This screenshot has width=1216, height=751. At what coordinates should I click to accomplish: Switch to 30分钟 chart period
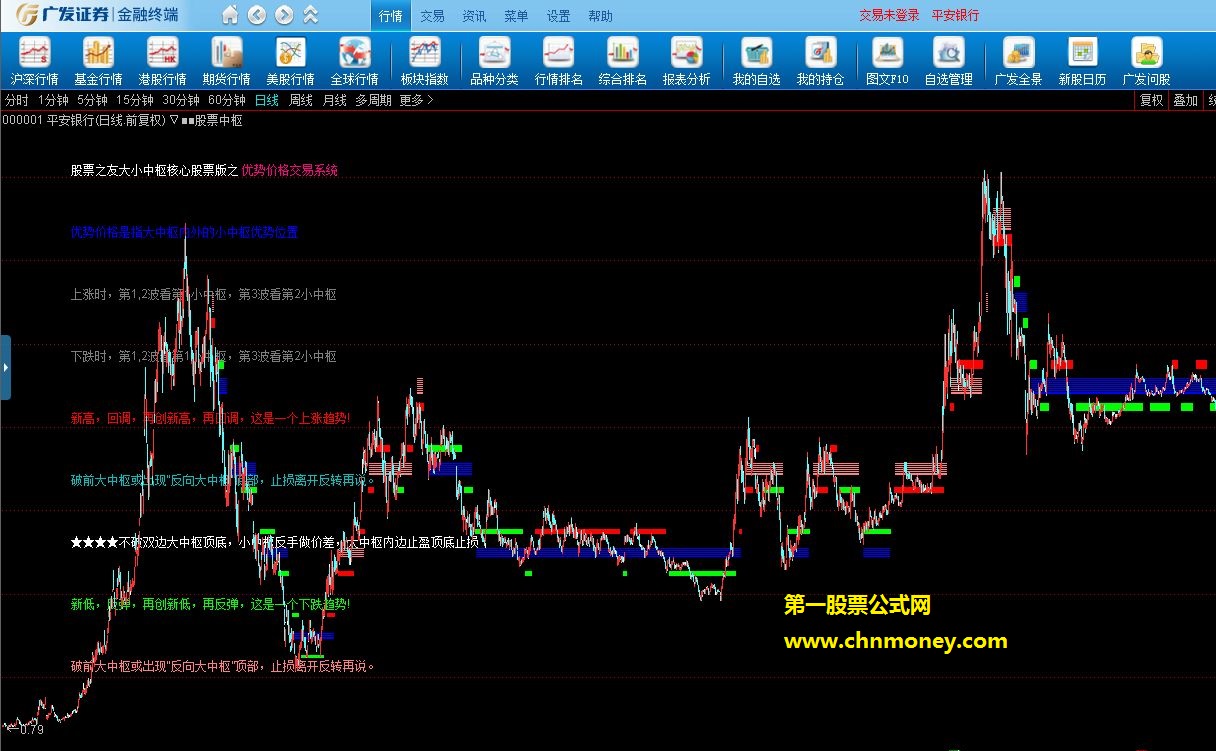pyautogui.click(x=181, y=100)
